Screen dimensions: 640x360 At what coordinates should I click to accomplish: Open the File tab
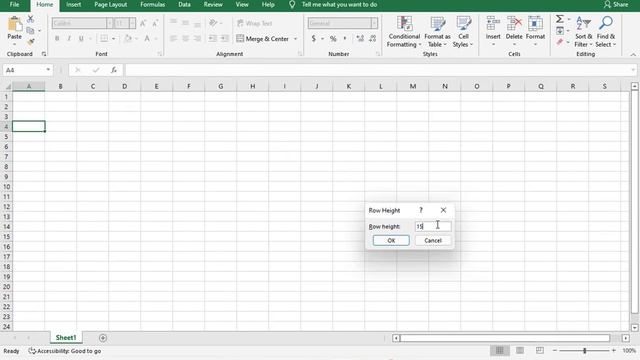point(14,4)
